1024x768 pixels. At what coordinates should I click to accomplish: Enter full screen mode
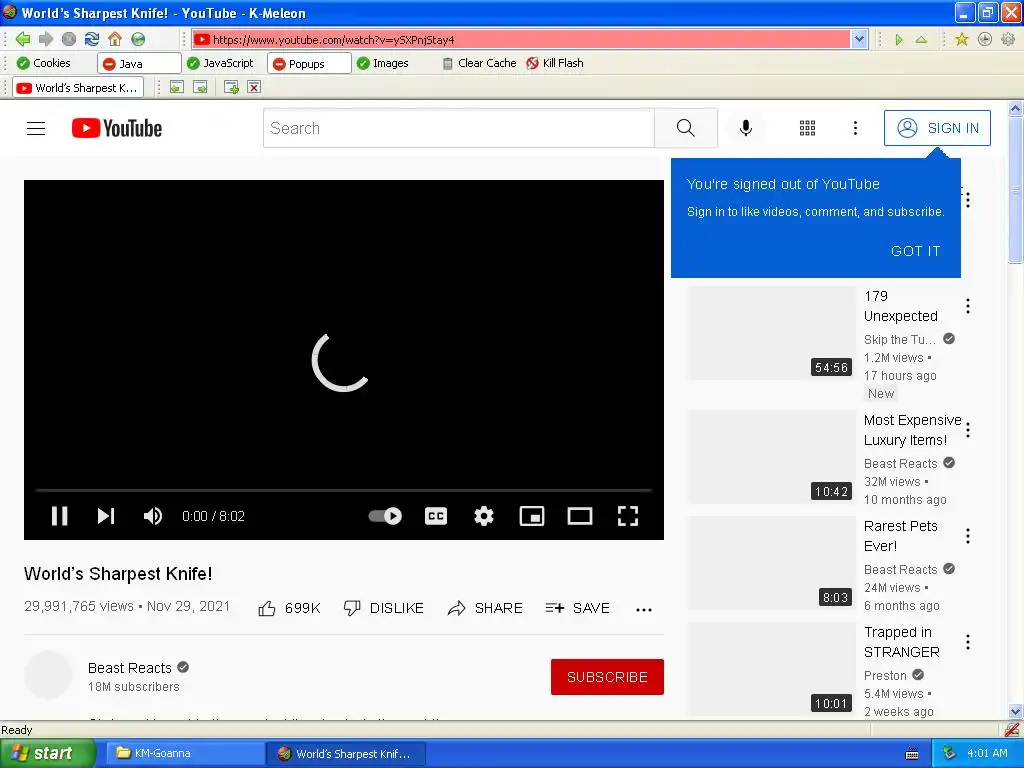tap(628, 516)
